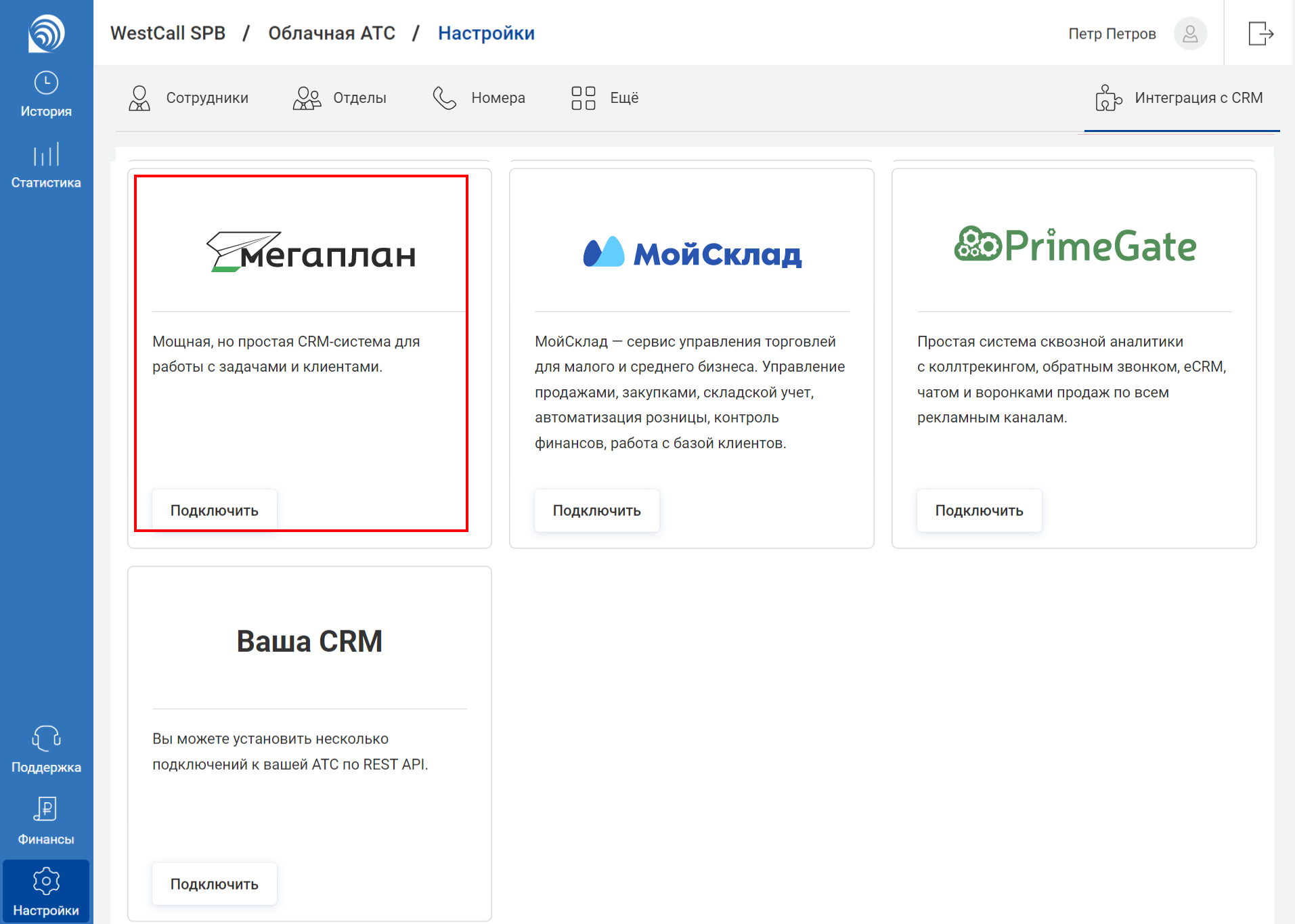The image size is (1295, 924).
Task: Click the WestCall logo icon
Action: [x=46, y=33]
